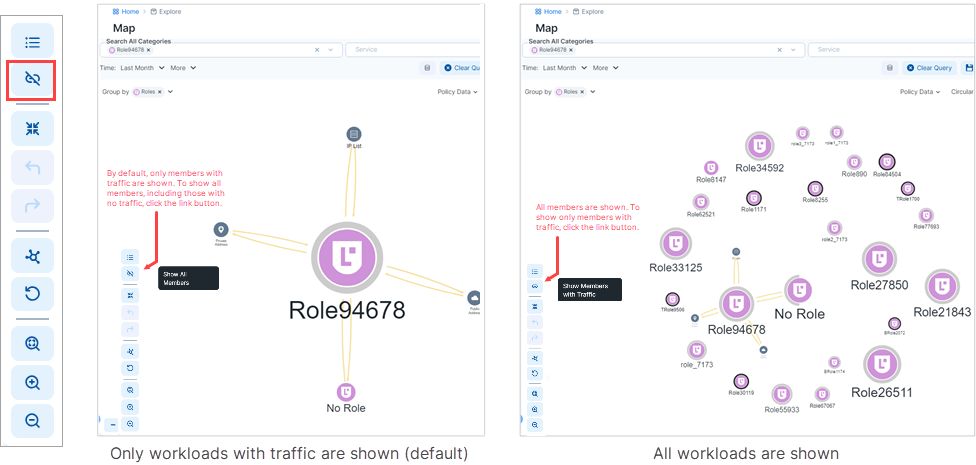Toggle Show Members with Traffic button in right map
The width and height of the screenshot is (976, 465).
[535, 287]
